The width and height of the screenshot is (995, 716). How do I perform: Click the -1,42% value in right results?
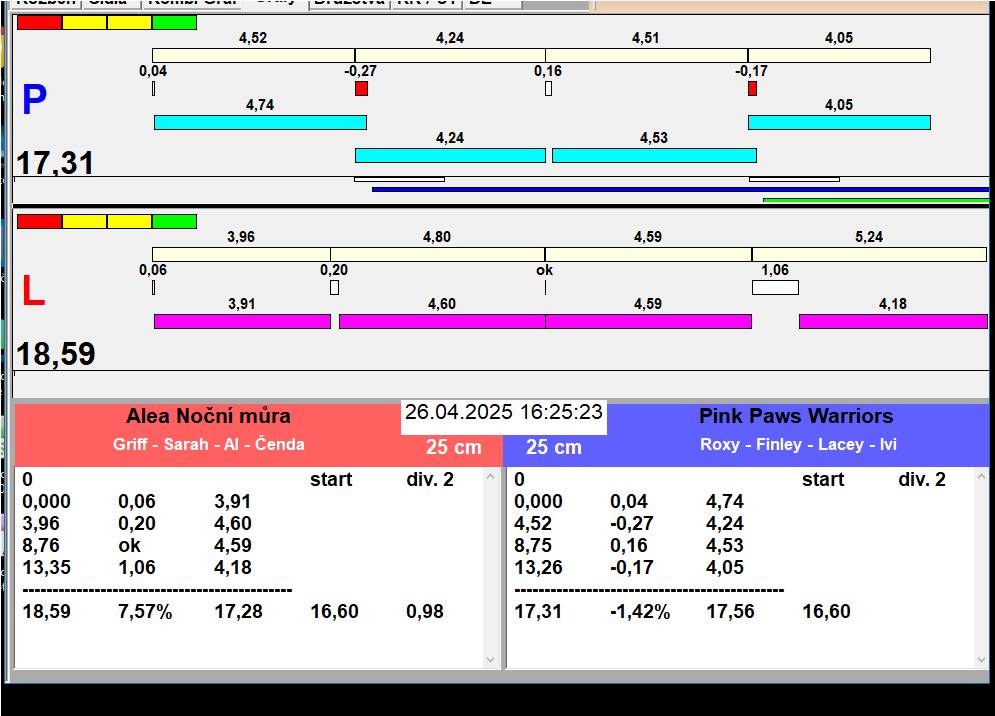[x=640, y=611]
